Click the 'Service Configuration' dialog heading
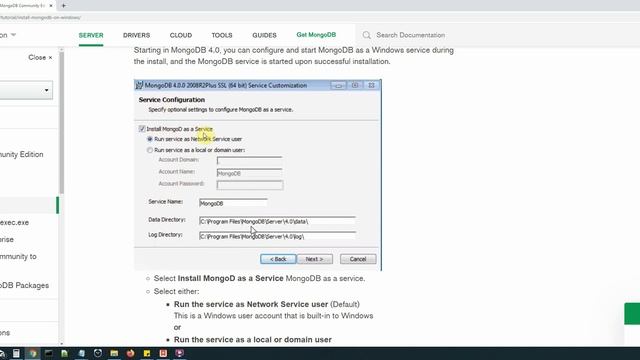 tap(172, 100)
